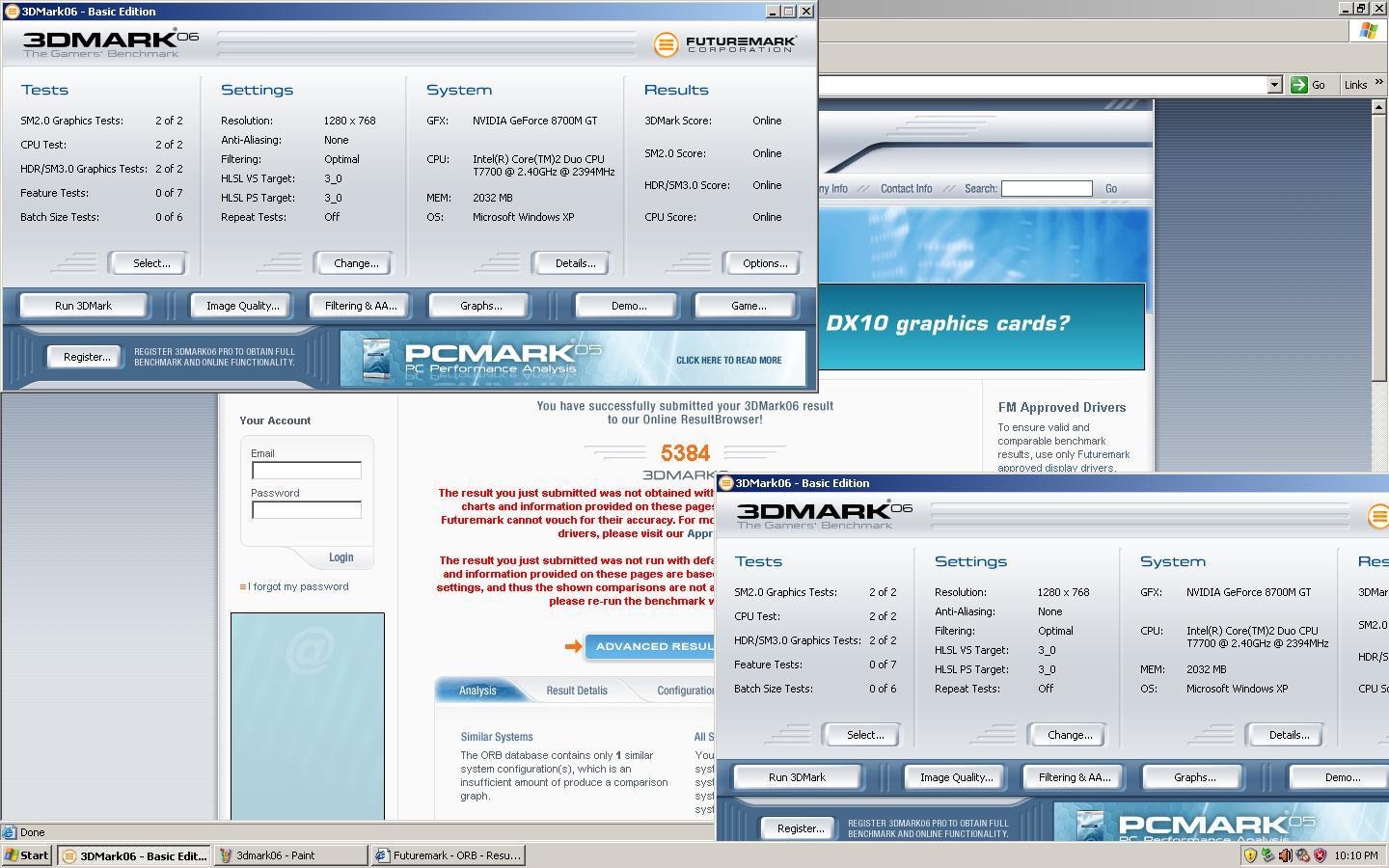1389x868 pixels.
Task: Click the browser scrollbar up arrow
Action: point(1379,106)
